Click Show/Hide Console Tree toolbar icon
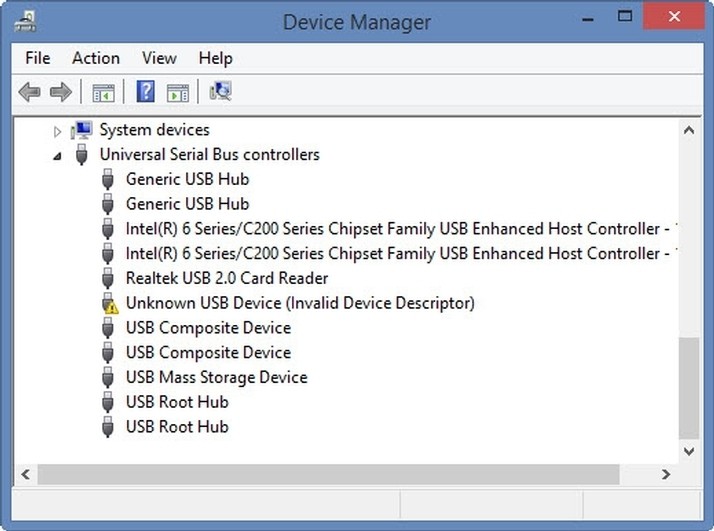Viewport: 714px width, 531px height. 103,92
